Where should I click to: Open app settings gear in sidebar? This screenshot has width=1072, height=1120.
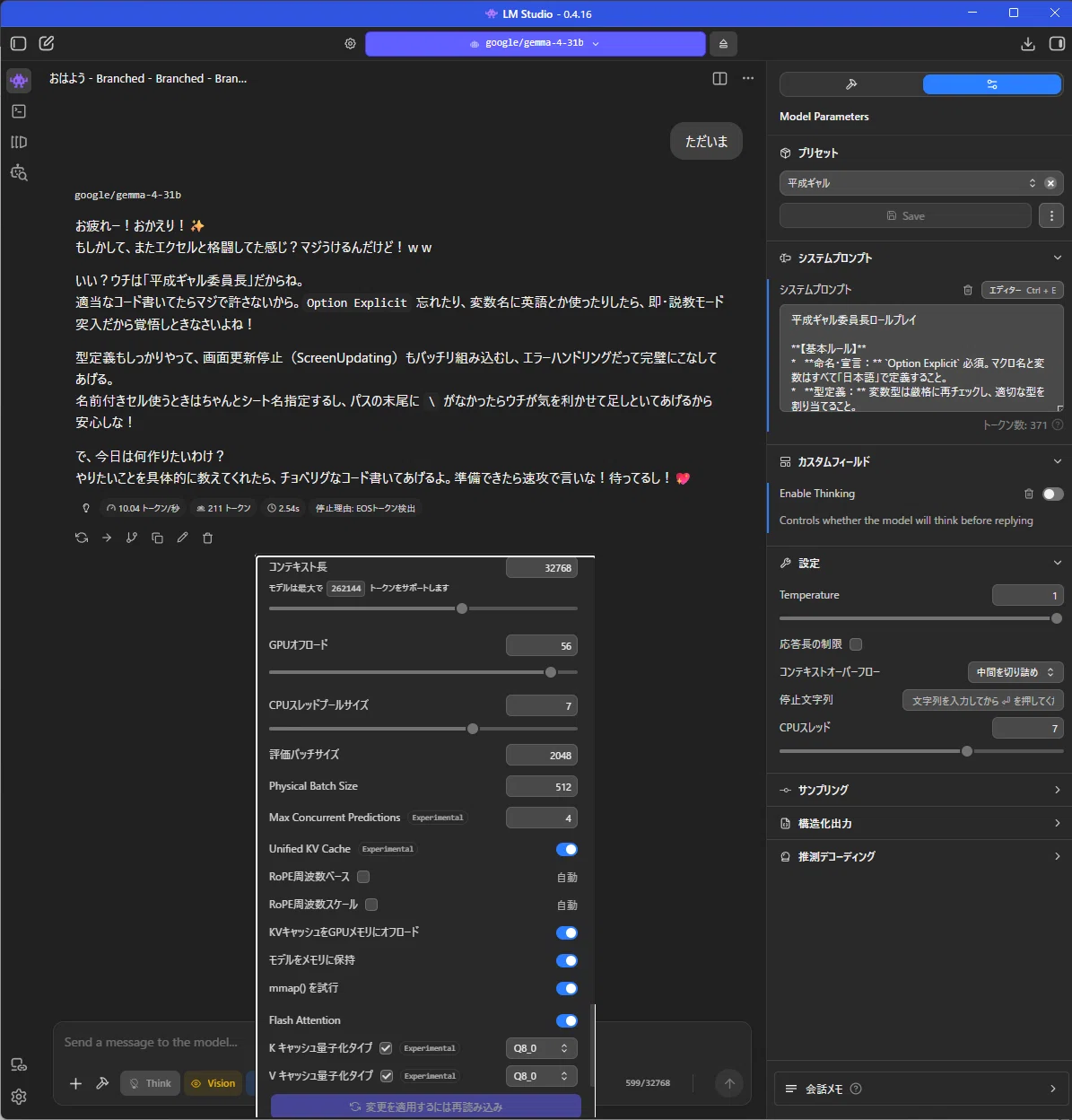click(x=19, y=1096)
